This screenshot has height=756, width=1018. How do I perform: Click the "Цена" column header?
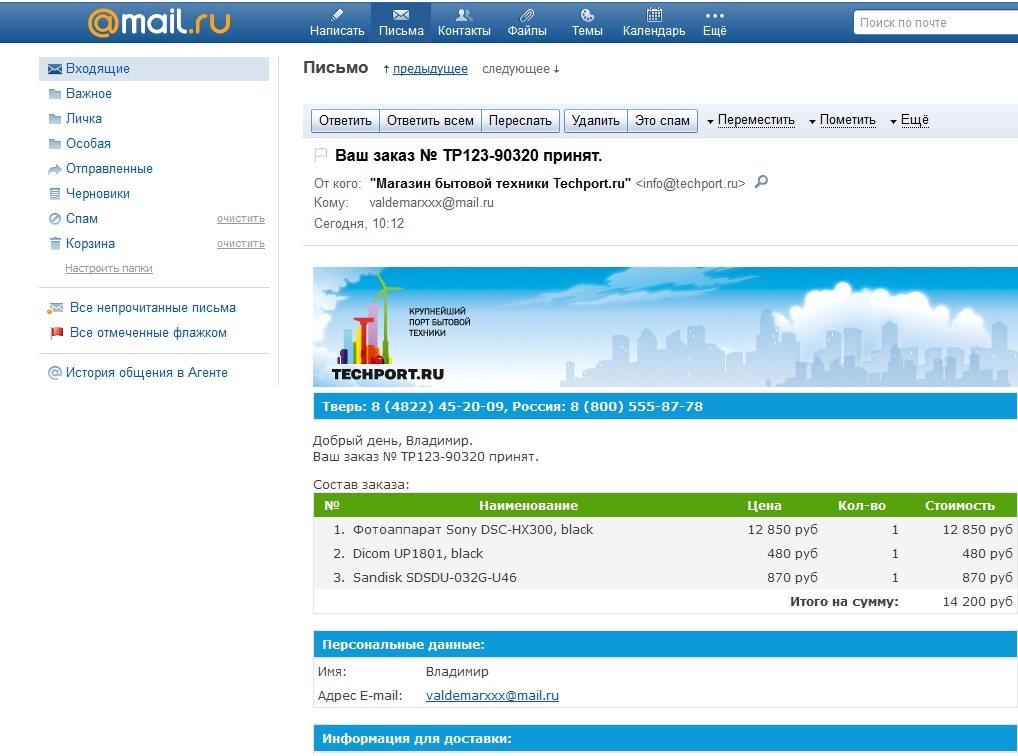764,506
